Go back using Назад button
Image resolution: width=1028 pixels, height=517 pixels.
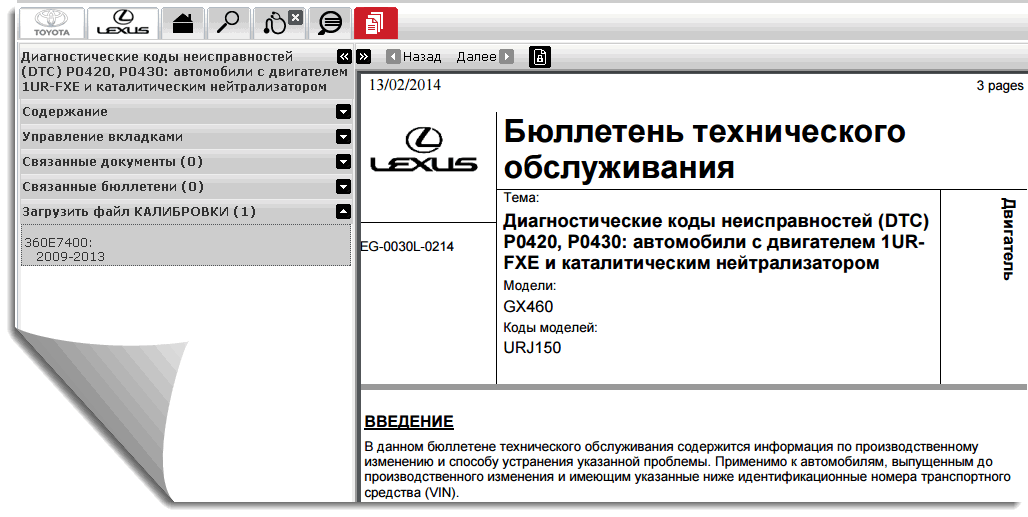(414, 57)
